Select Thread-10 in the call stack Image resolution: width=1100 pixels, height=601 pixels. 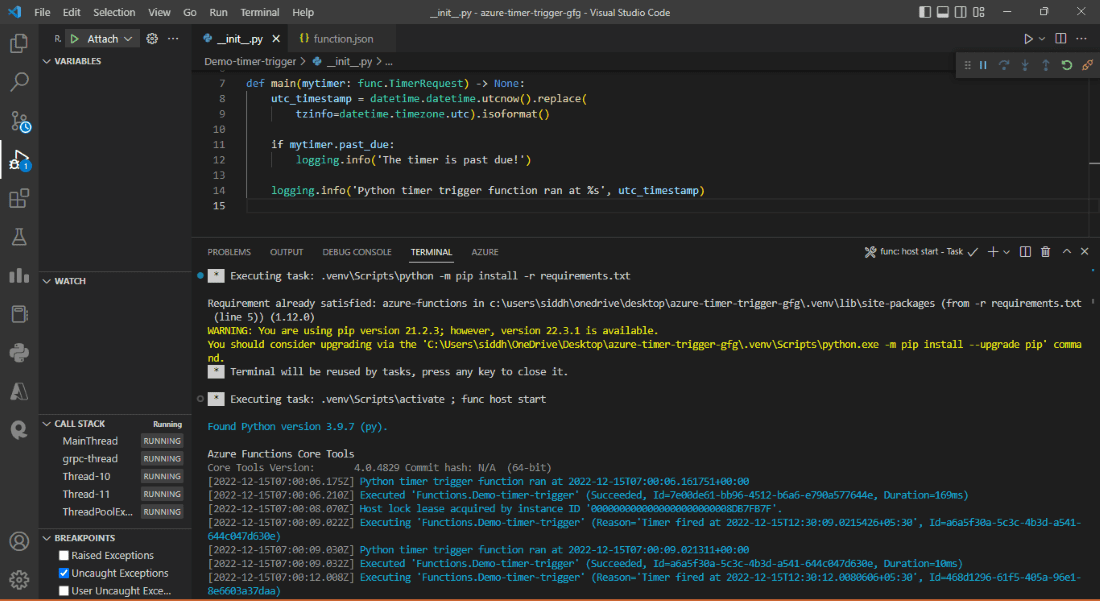86,476
